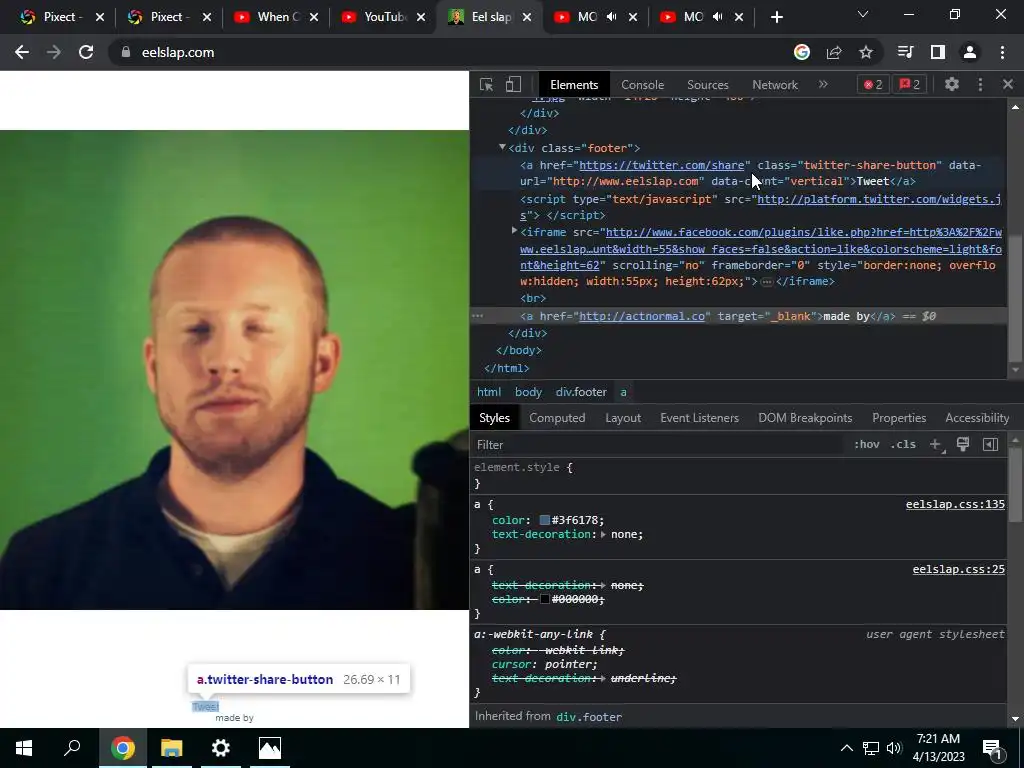The width and height of the screenshot is (1024, 768).
Task: Collapse the div class footer node
Action: click(x=502, y=148)
